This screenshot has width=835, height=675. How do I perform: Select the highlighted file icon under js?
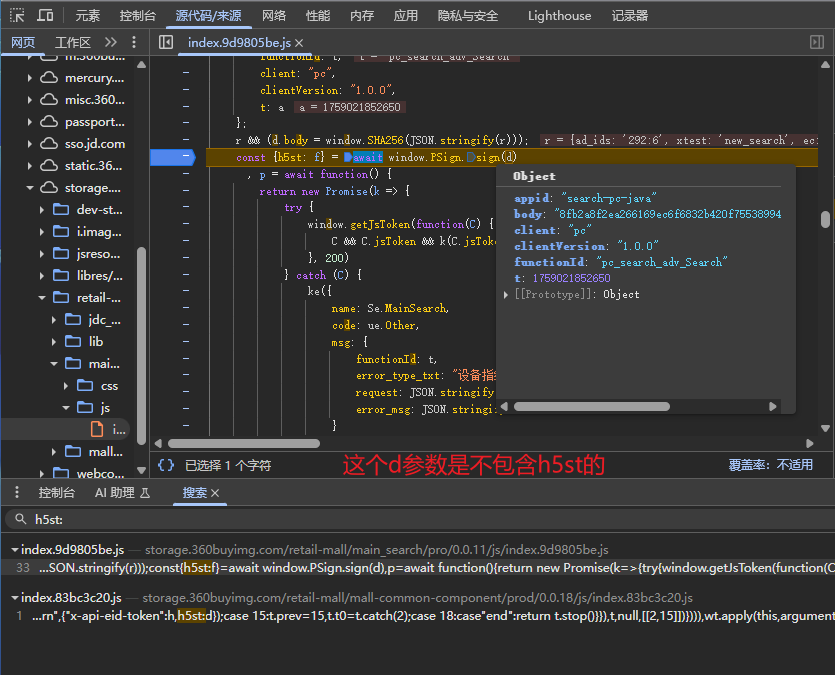pyautogui.click(x=97, y=429)
